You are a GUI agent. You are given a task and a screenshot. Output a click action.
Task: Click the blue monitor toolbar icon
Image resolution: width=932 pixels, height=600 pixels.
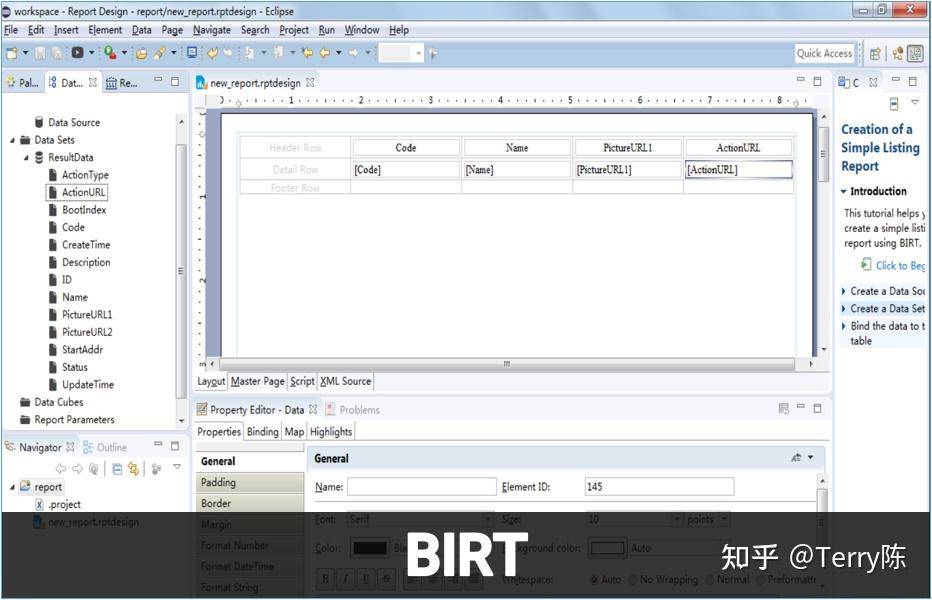(192, 53)
